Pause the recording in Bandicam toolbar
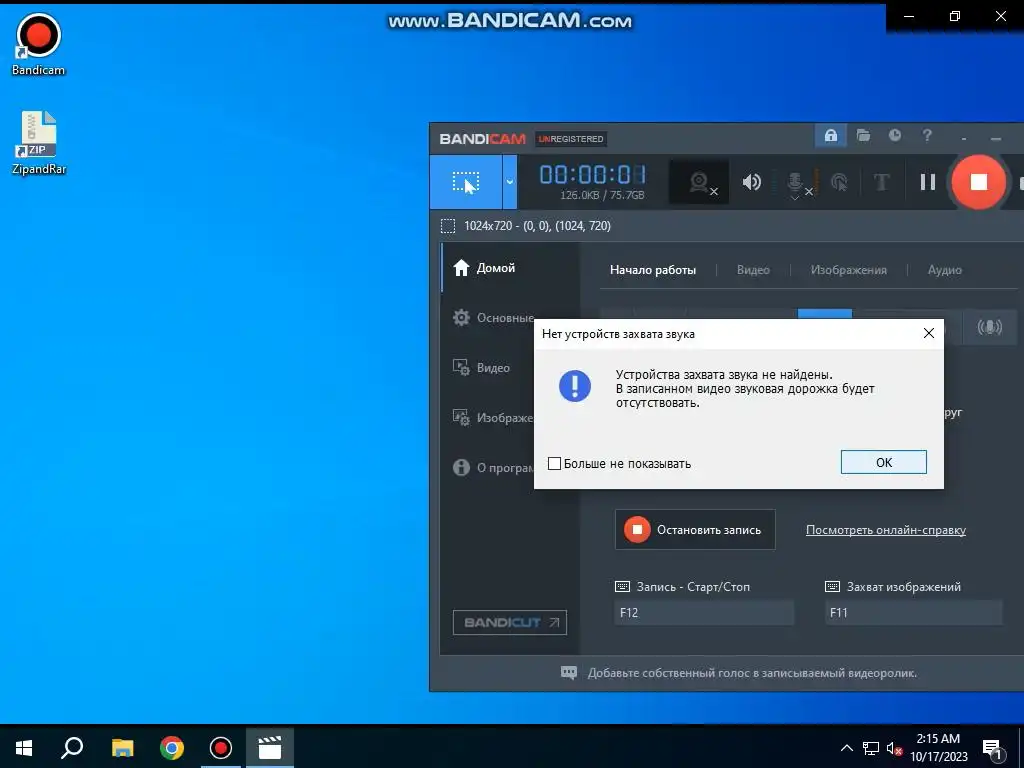The image size is (1024, 768). [x=927, y=182]
